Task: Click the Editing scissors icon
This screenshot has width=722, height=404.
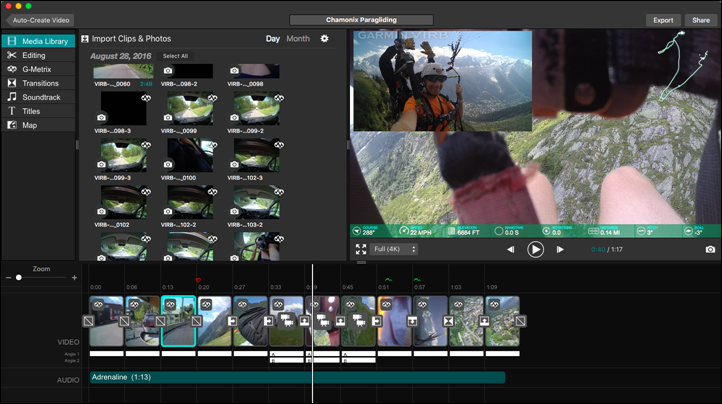Action: coord(12,55)
